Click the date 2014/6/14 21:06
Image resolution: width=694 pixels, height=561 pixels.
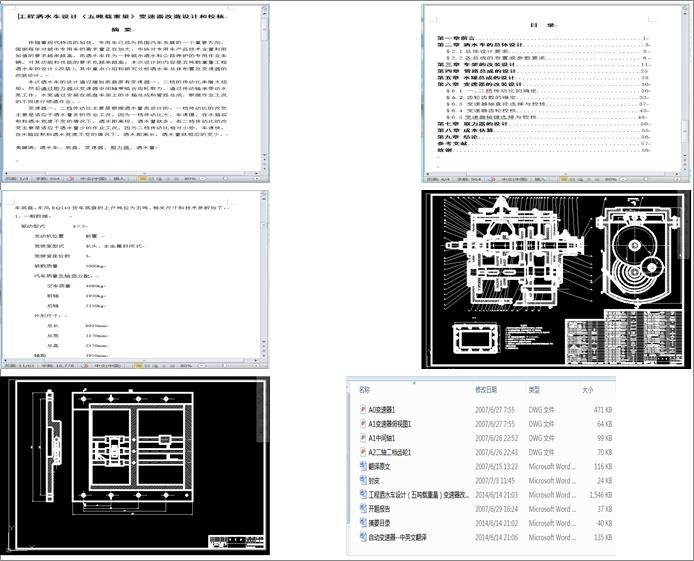pyautogui.click(x=497, y=537)
